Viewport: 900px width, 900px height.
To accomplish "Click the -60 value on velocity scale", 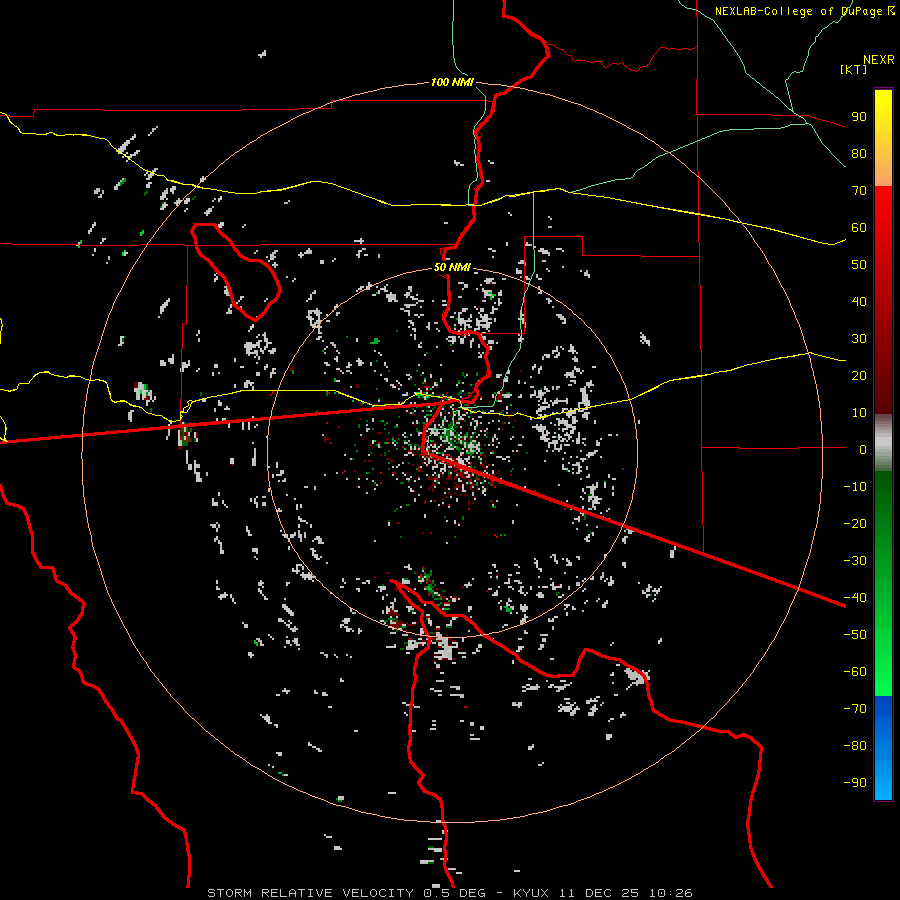I will point(855,672).
